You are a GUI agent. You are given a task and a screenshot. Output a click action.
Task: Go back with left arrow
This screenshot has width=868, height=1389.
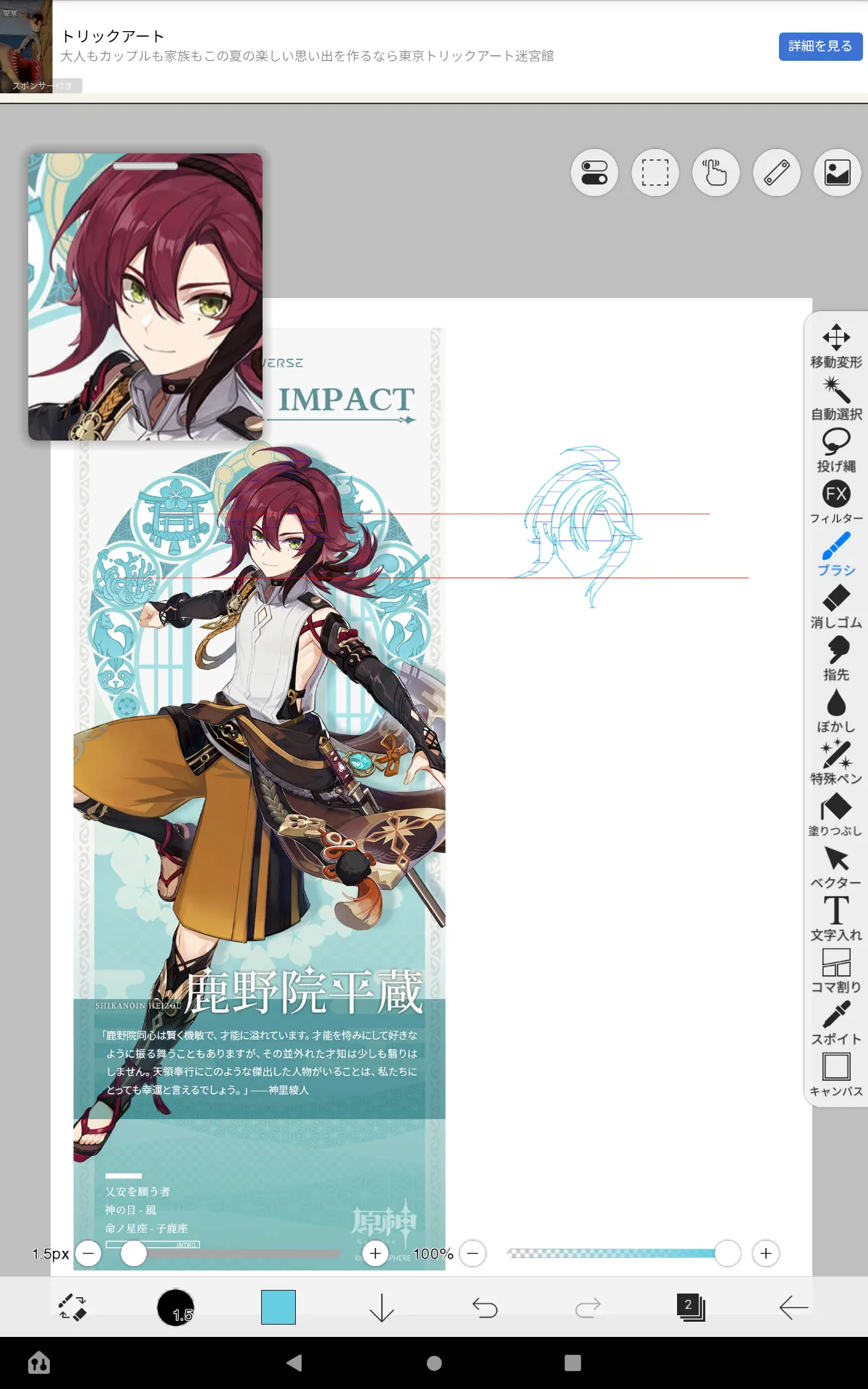(x=793, y=1307)
